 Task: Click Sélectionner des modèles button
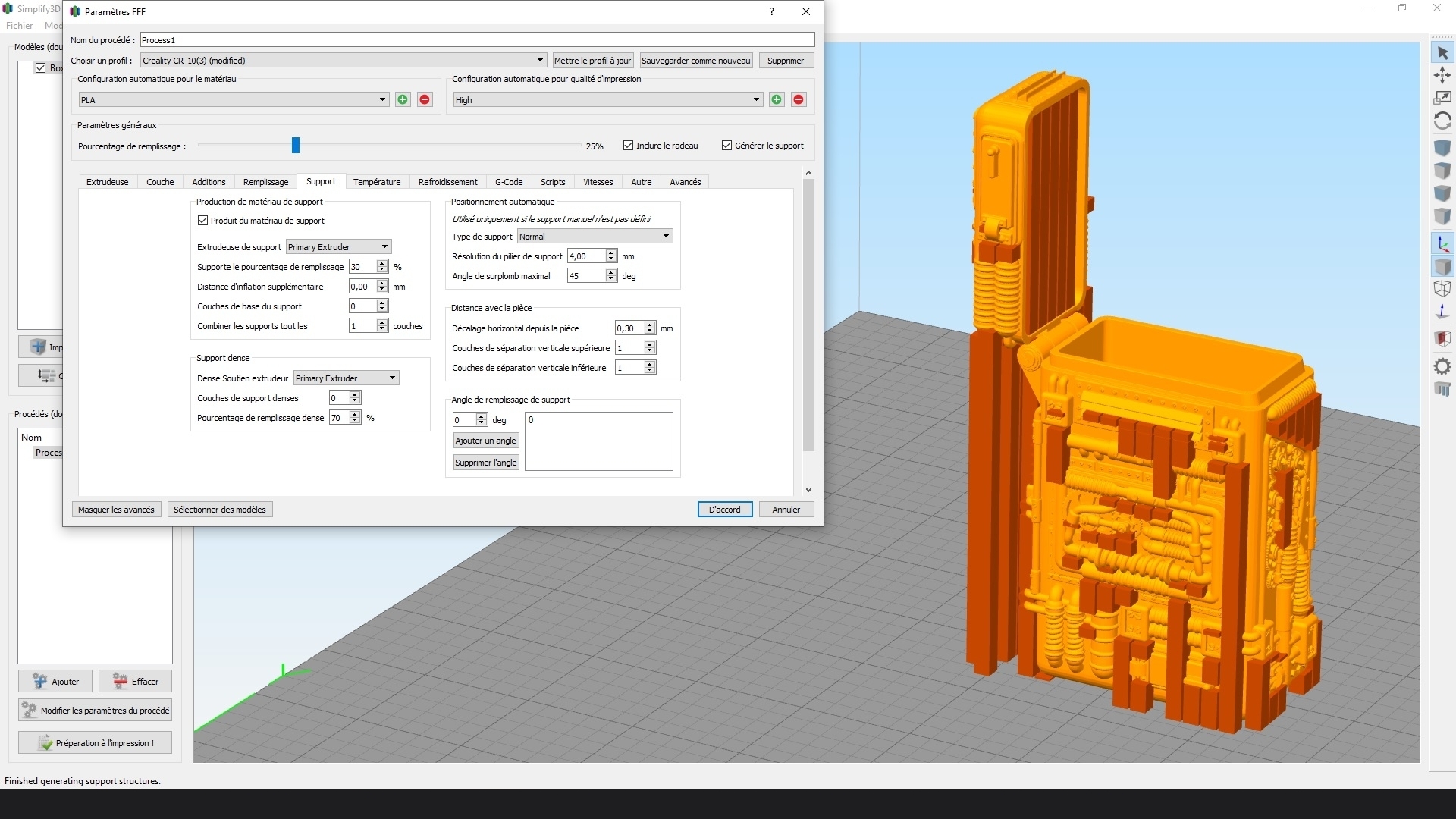tap(220, 510)
